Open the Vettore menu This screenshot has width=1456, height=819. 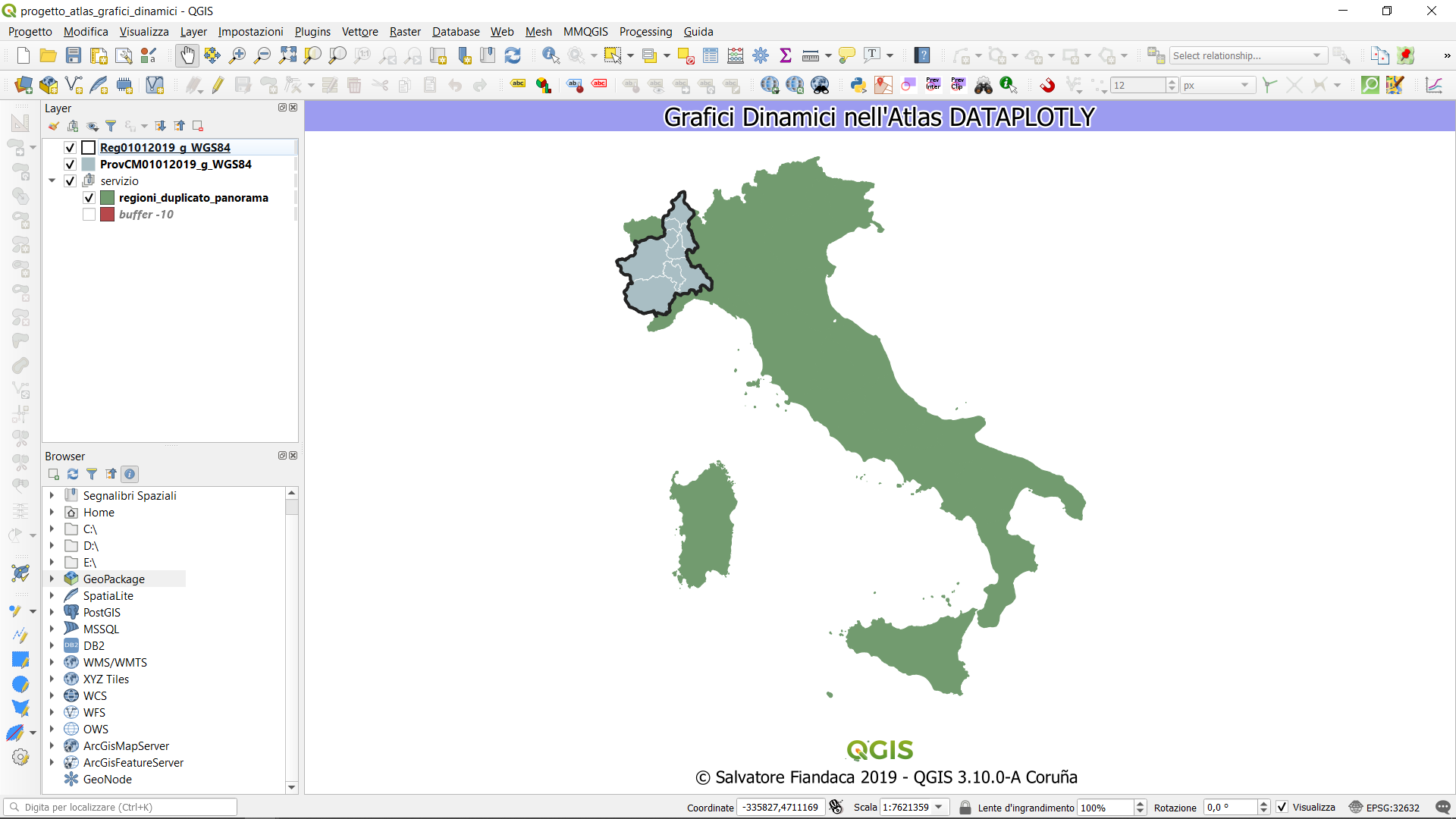coord(359,32)
